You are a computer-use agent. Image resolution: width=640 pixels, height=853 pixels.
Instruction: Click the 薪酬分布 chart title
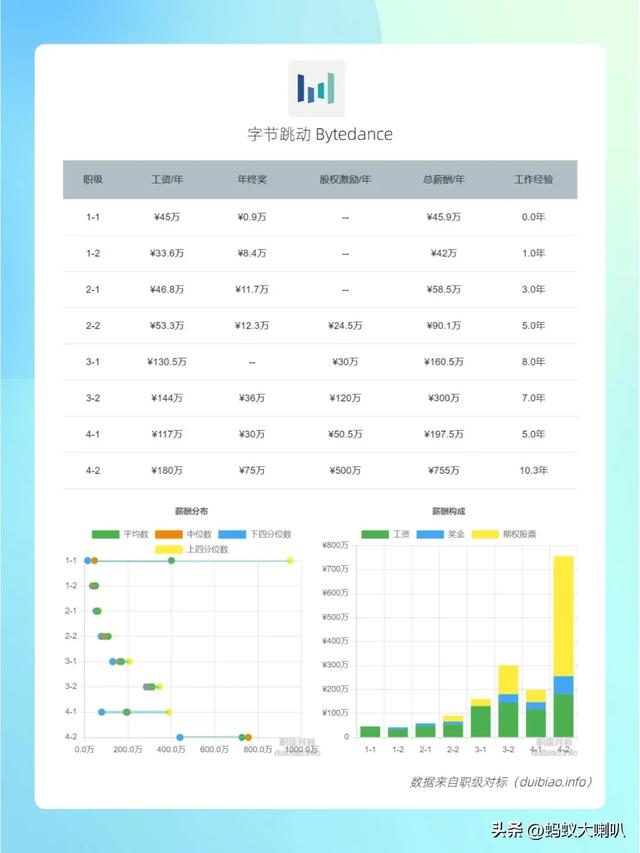point(192,511)
